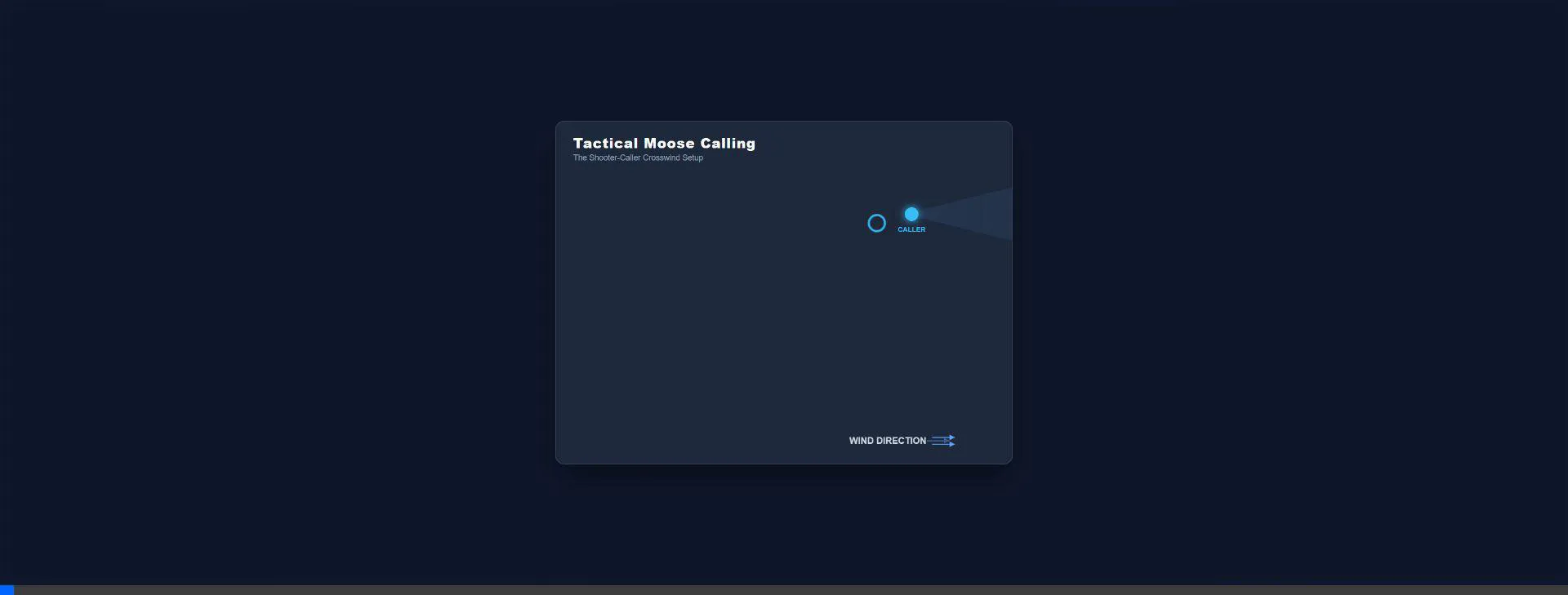Image resolution: width=1568 pixels, height=595 pixels.
Task: Click the 'The Shooter-Caller Crosswind Setup' subtitle
Action: coord(638,158)
